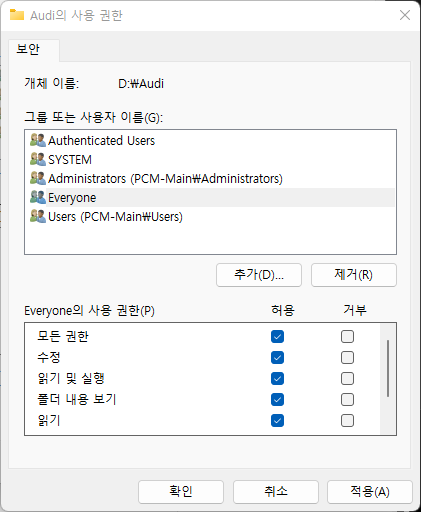Click the 제거(R) button

354,275
